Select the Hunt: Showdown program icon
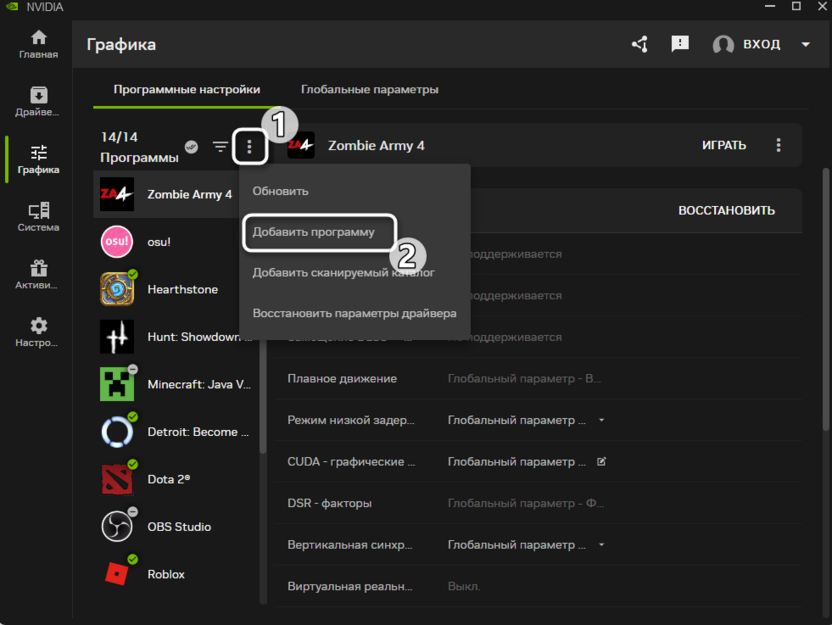Image resolution: width=832 pixels, height=625 pixels. coord(117,337)
